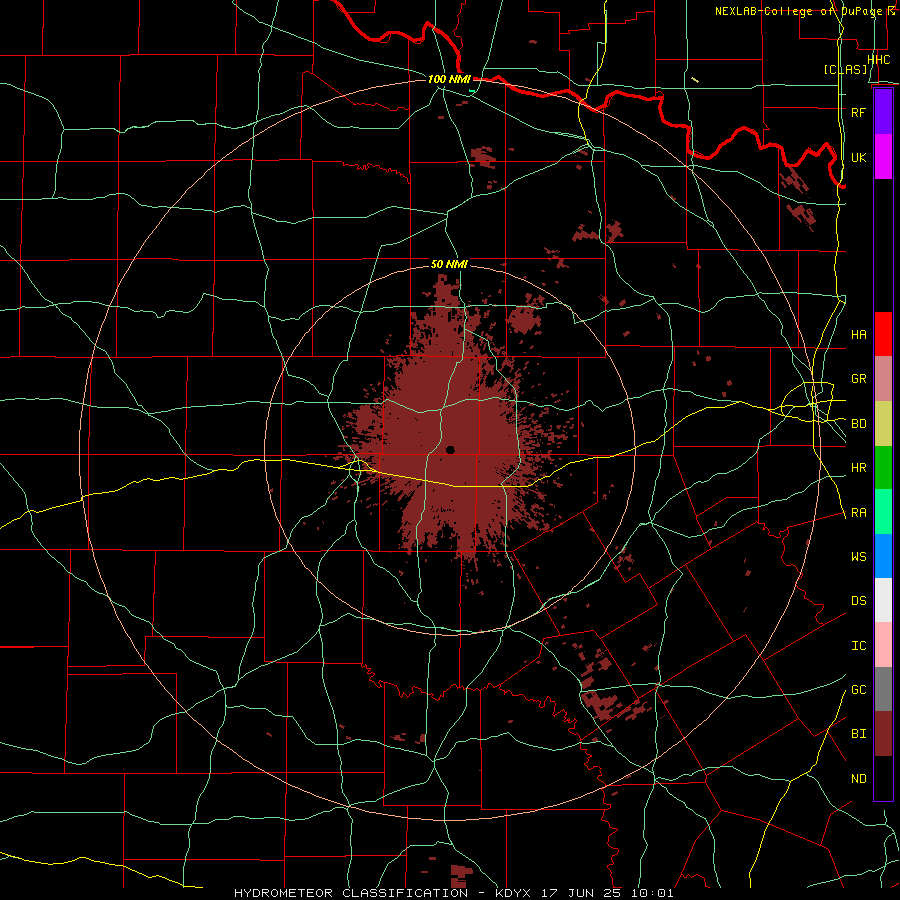The width and height of the screenshot is (900, 900).
Task: Click the 'NEXLAB-College of DuPage' credit text
Action: (801, 11)
